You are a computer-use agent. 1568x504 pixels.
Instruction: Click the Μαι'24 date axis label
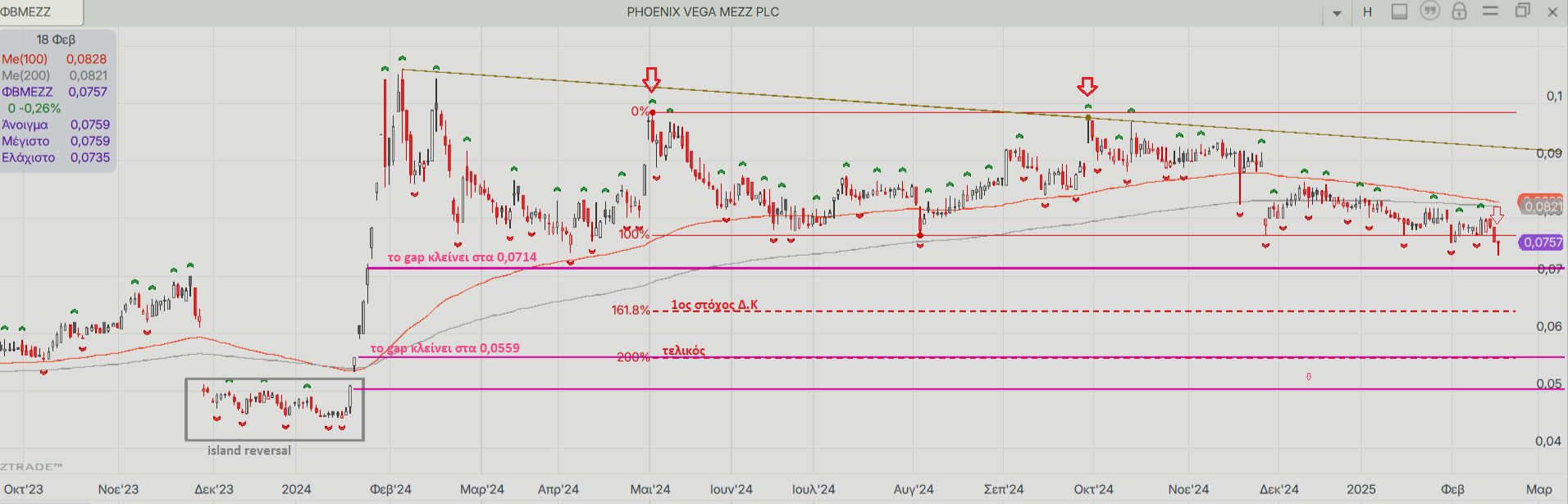[x=650, y=489]
